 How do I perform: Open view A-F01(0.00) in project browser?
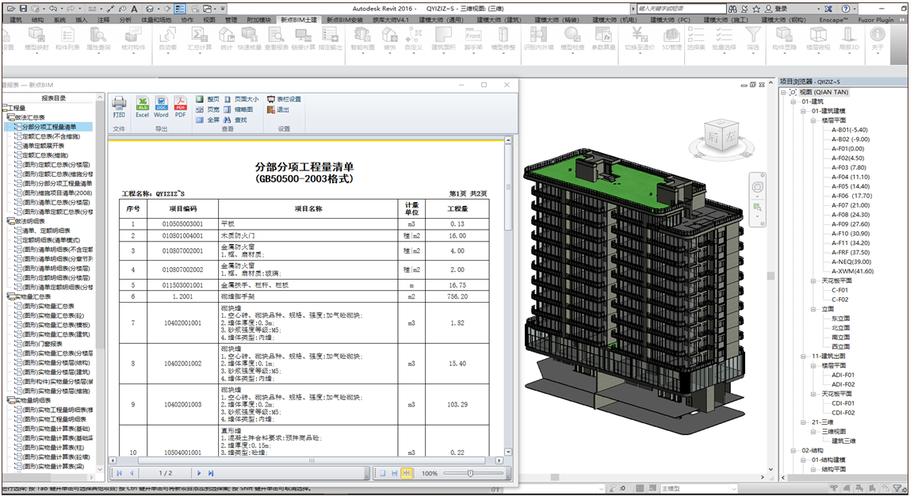pyautogui.click(x=847, y=149)
